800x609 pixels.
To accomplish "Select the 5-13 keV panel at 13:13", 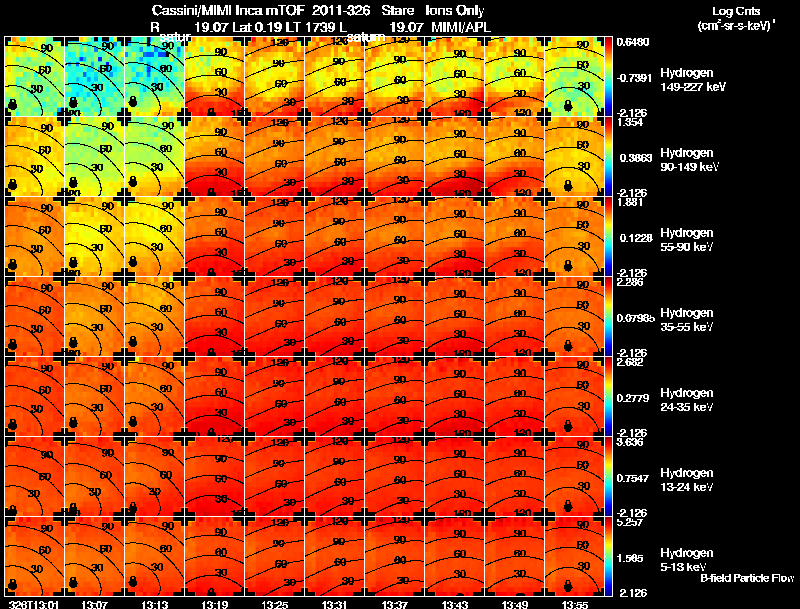I will pyautogui.click(x=155, y=556).
